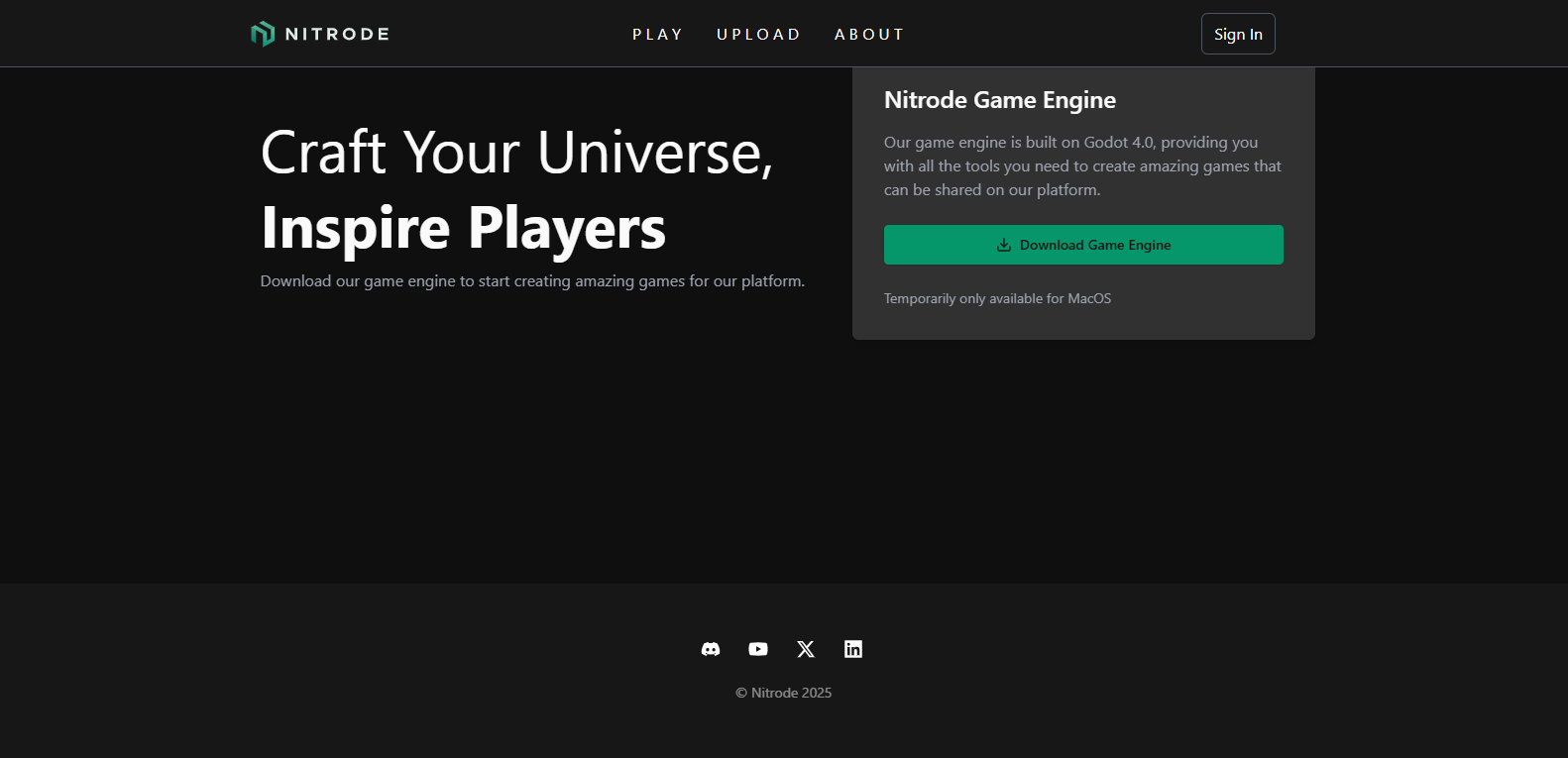The height and width of the screenshot is (758, 1568).
Task: Click the 'Temporarily only available for MacOS' note
Action: (997, 298)
